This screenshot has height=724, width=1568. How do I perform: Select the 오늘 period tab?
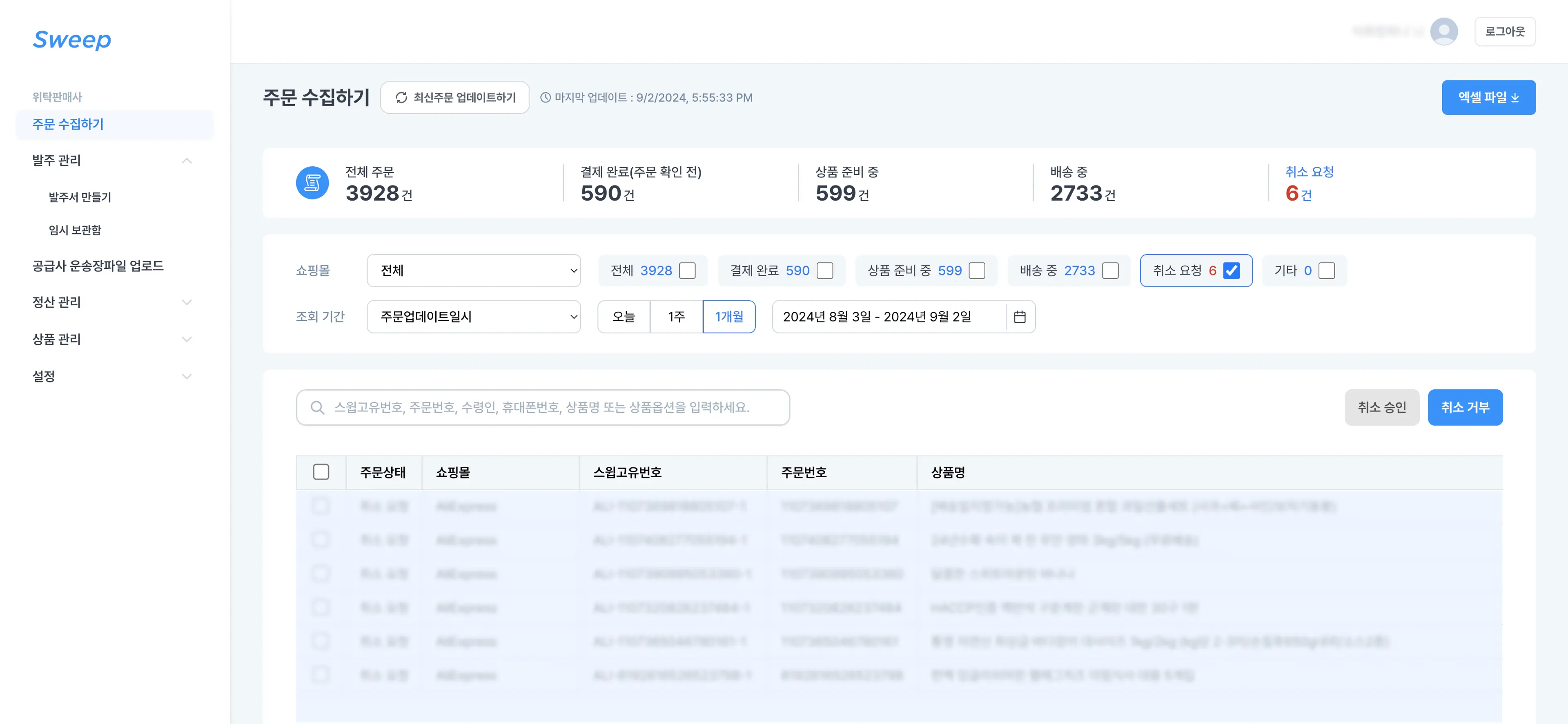pyautogui.click(x=624, y=317)
